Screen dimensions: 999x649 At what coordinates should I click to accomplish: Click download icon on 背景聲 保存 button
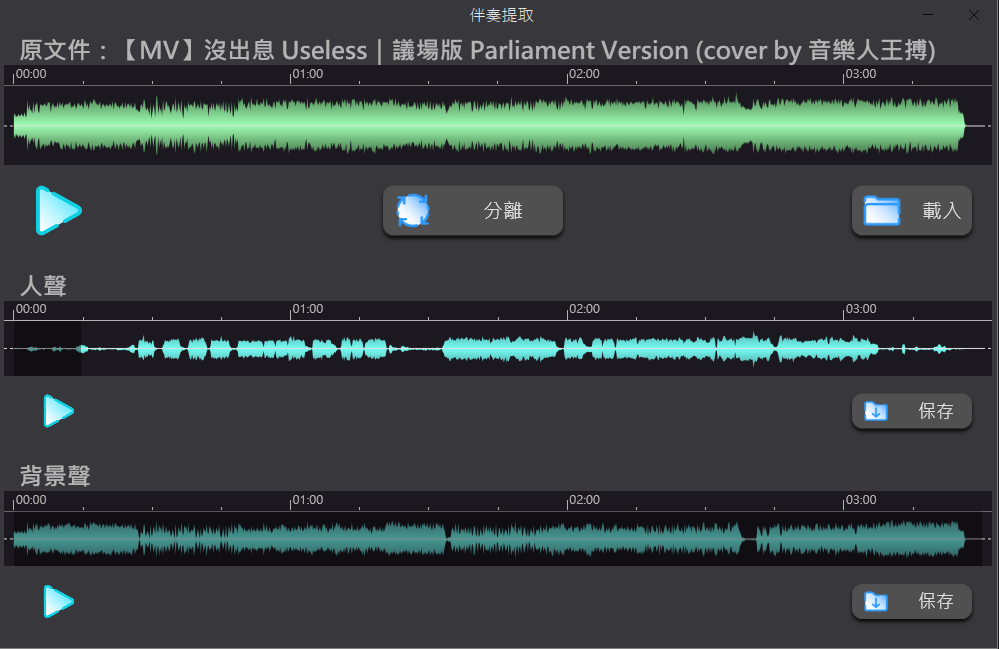tap(876, 602)
